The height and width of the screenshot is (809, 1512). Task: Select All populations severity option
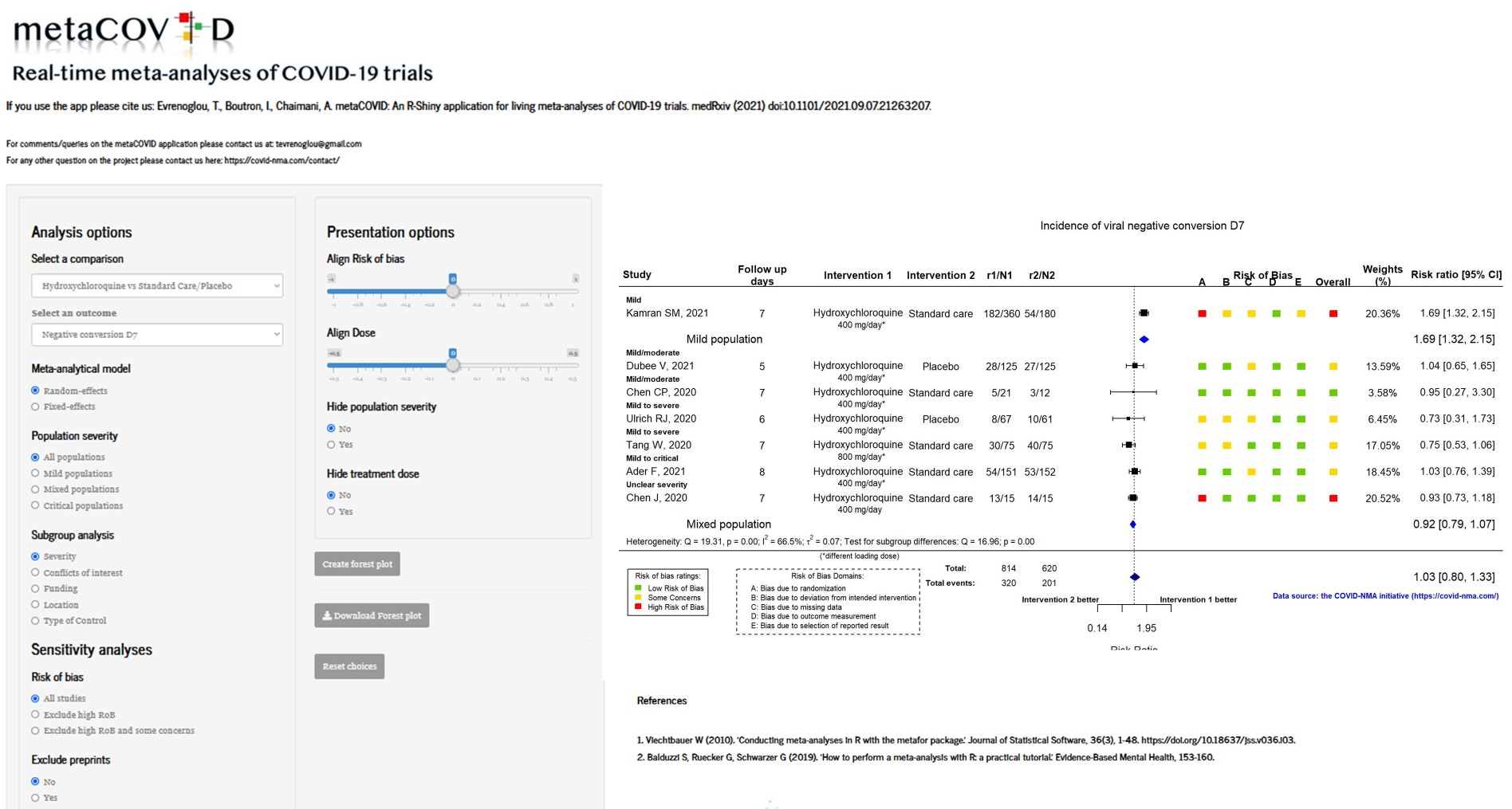pos(35,458)
